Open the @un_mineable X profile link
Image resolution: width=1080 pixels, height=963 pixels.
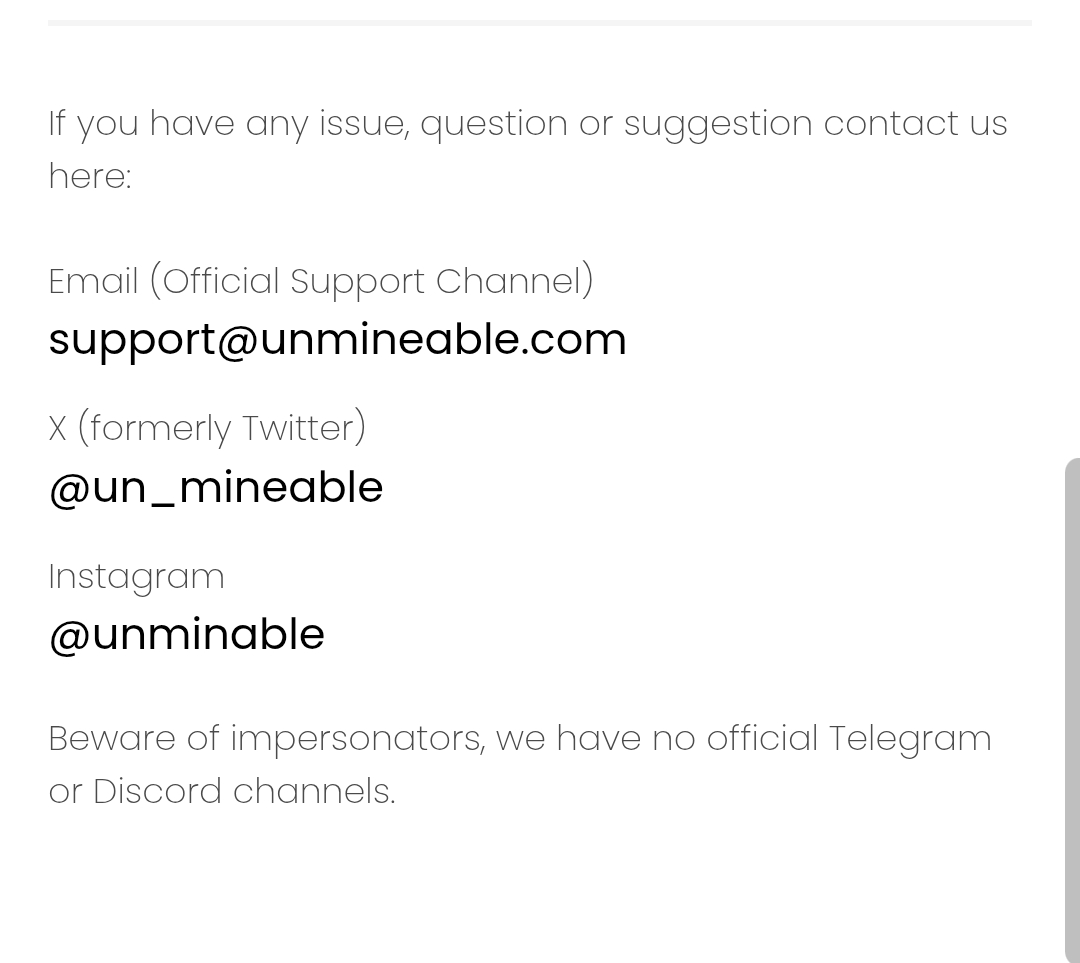(216, 488)
